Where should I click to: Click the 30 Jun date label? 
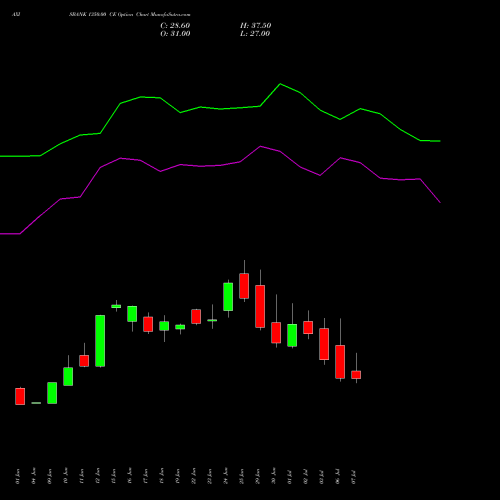[274, 476]
